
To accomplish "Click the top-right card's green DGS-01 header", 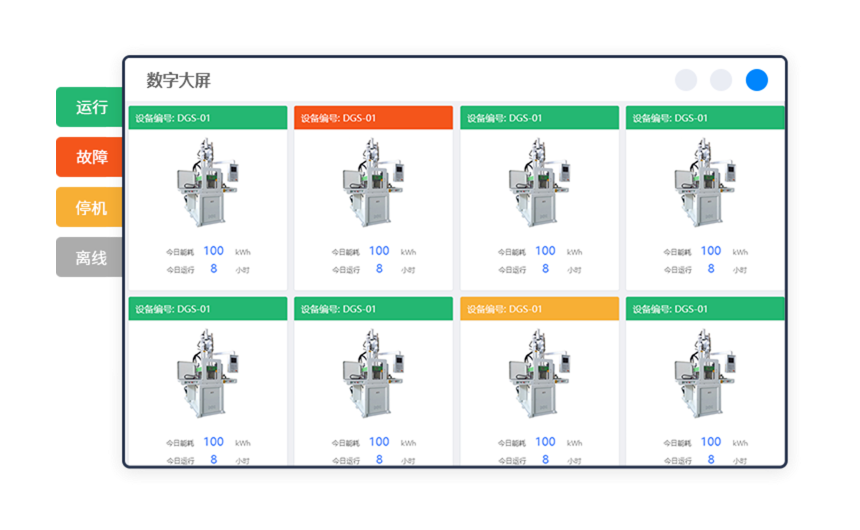I will [x=705, y=118].
